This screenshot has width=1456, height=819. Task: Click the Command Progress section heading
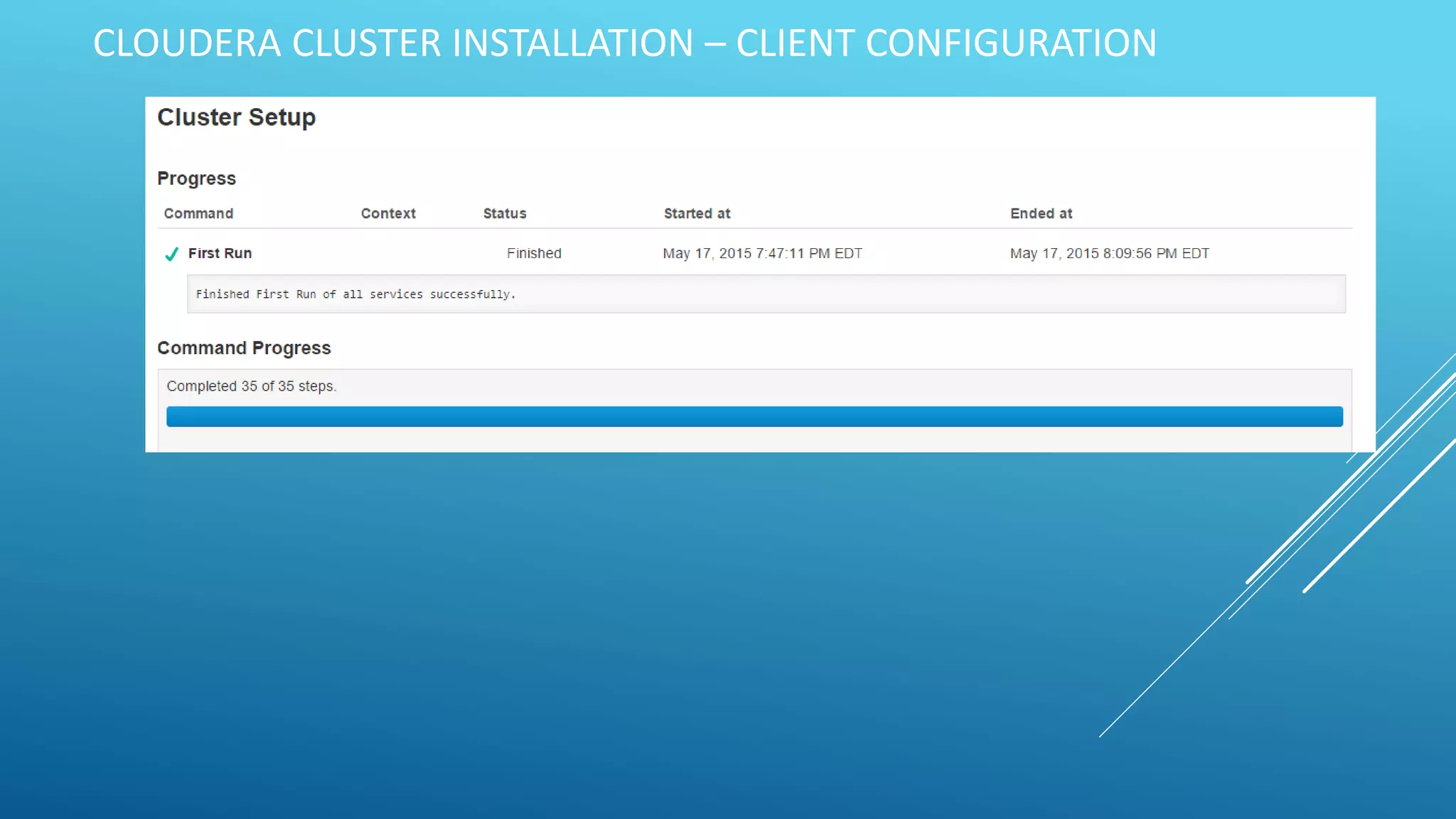click(244, 348)
